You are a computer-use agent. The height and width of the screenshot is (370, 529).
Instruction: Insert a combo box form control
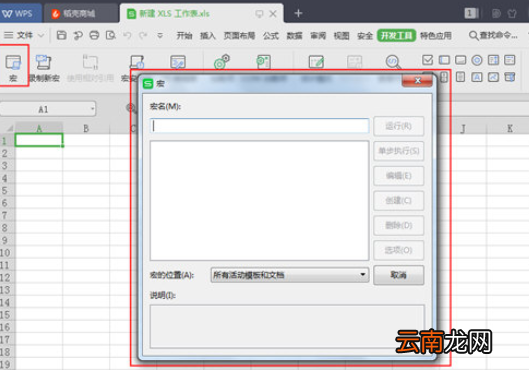click(x=510, y=60)
